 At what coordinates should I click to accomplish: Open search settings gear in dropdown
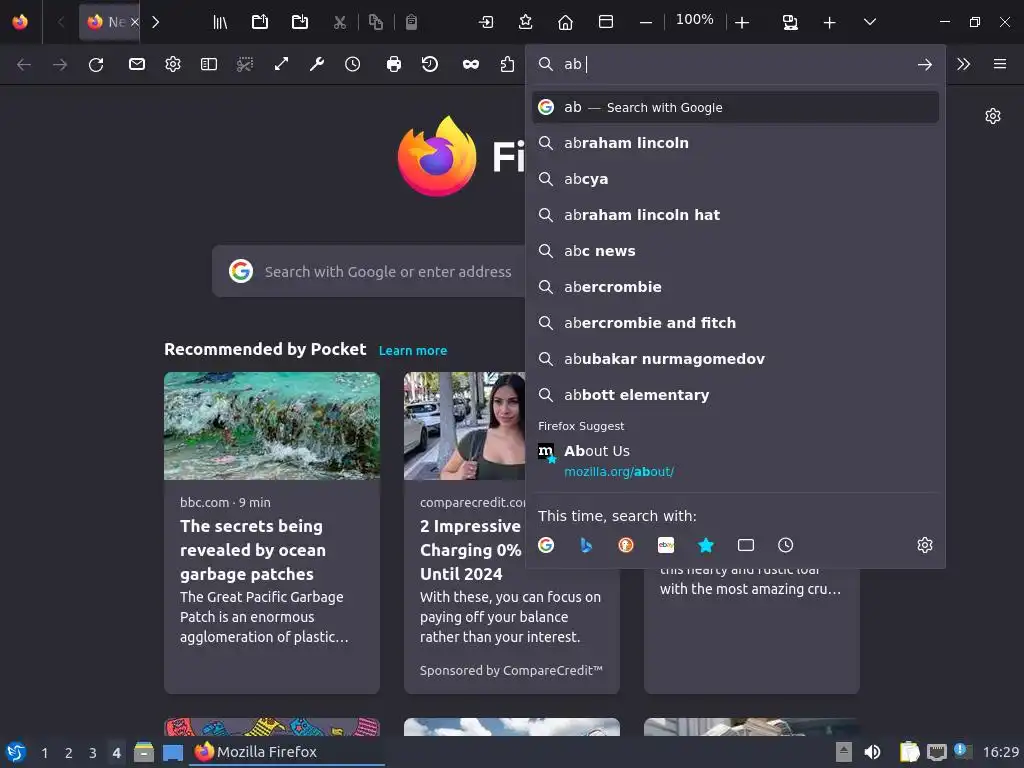click(x=925, y=545)
